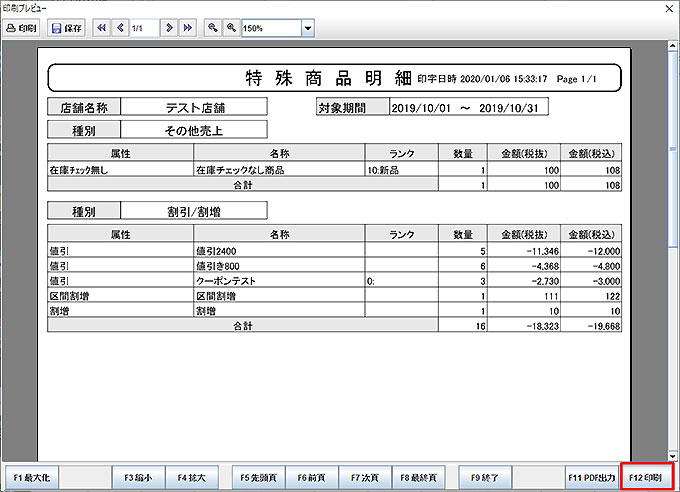Click the zoom in magnifier icon

tap(231, 29)
